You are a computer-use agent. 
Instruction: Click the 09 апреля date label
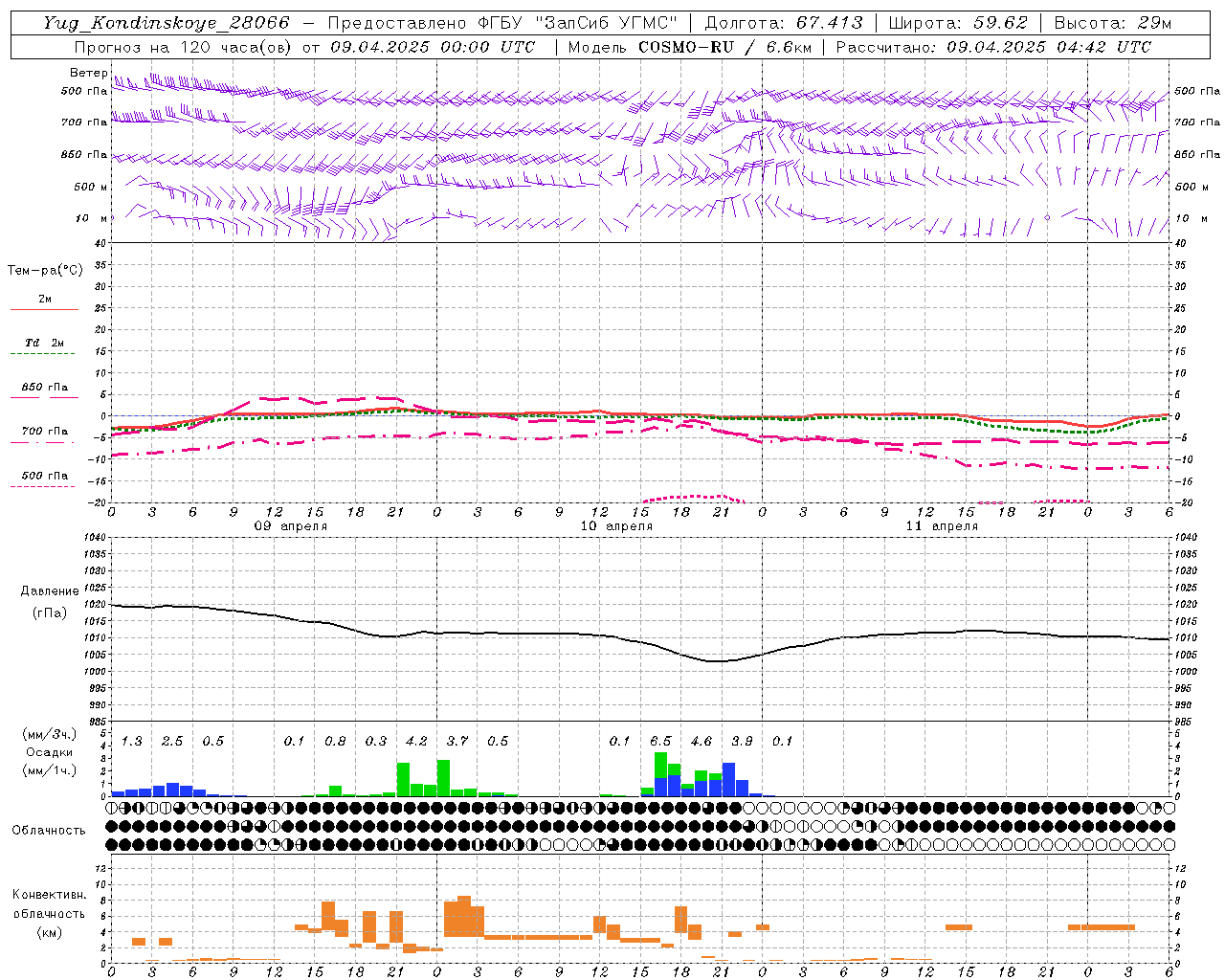click(290, 526)
